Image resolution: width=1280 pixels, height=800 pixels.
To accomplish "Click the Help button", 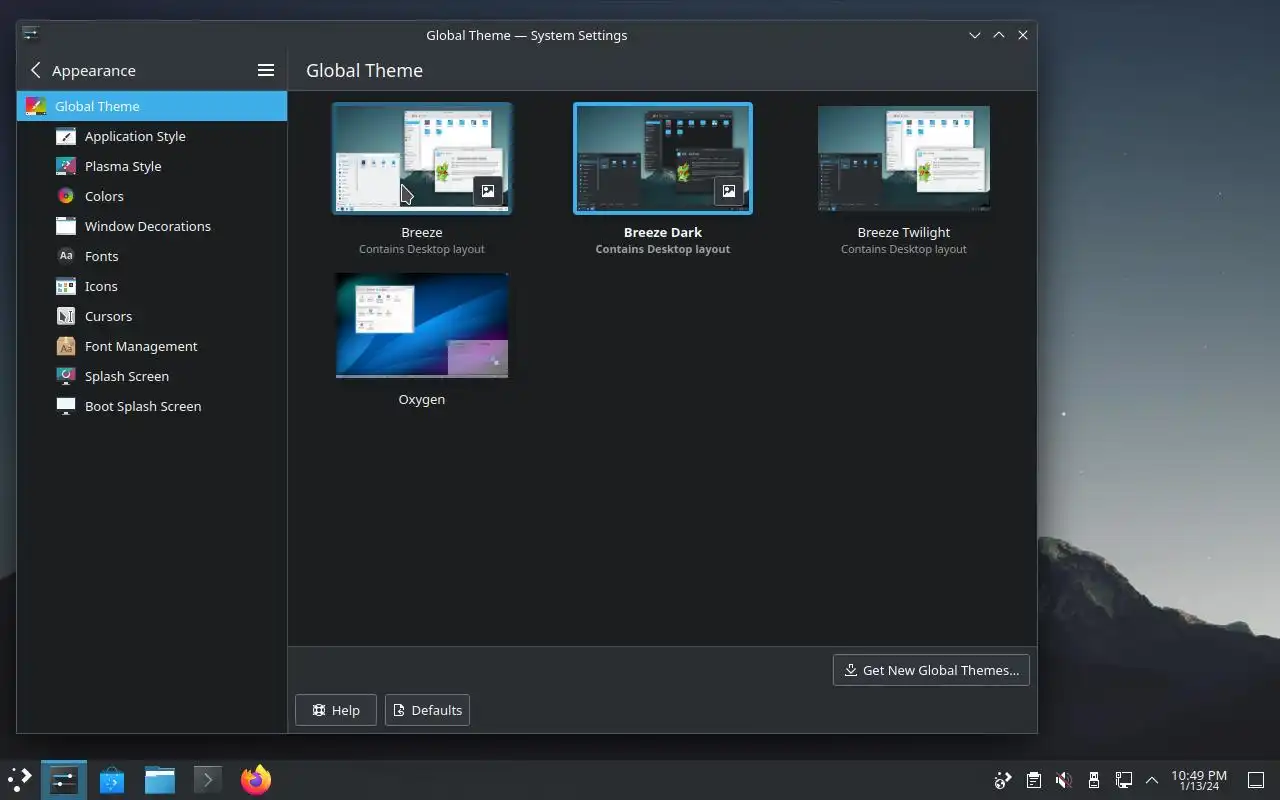I will 336,710.
